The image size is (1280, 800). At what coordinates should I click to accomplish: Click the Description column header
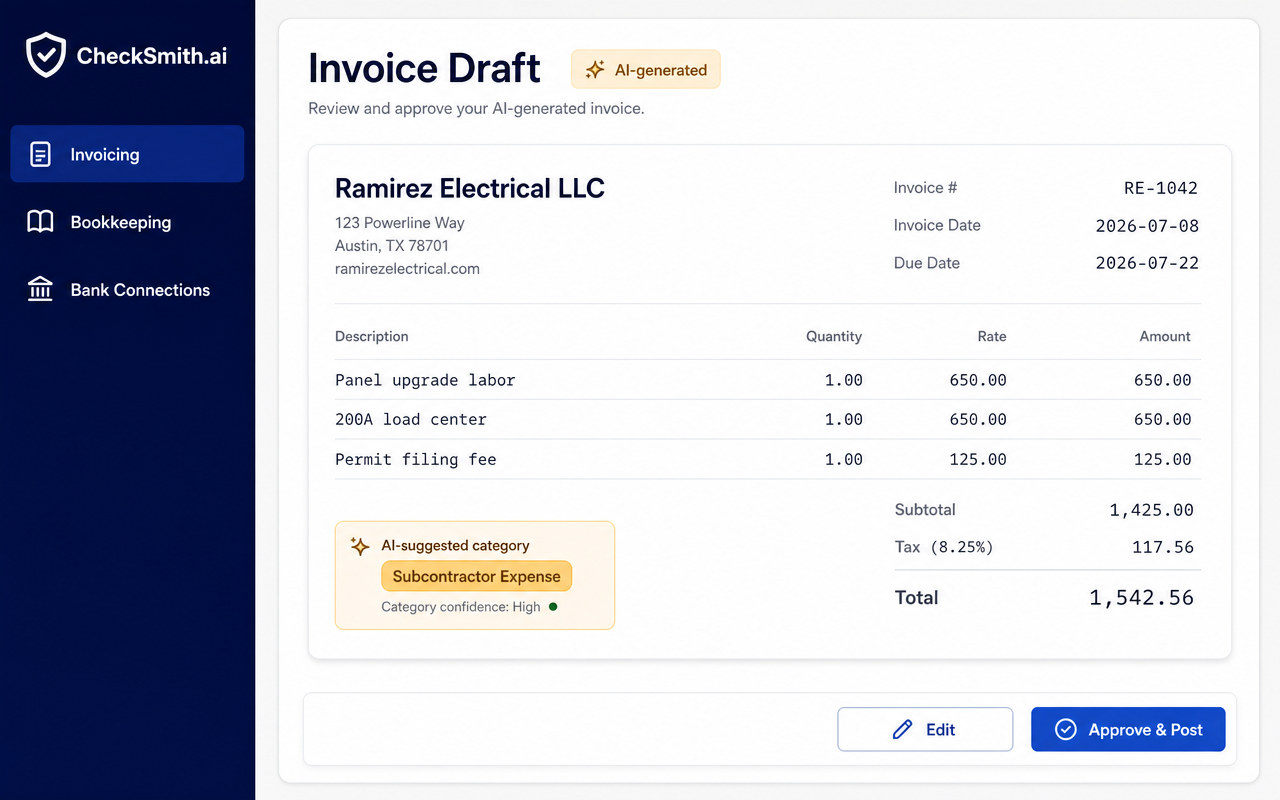click(x=372, y=336)
